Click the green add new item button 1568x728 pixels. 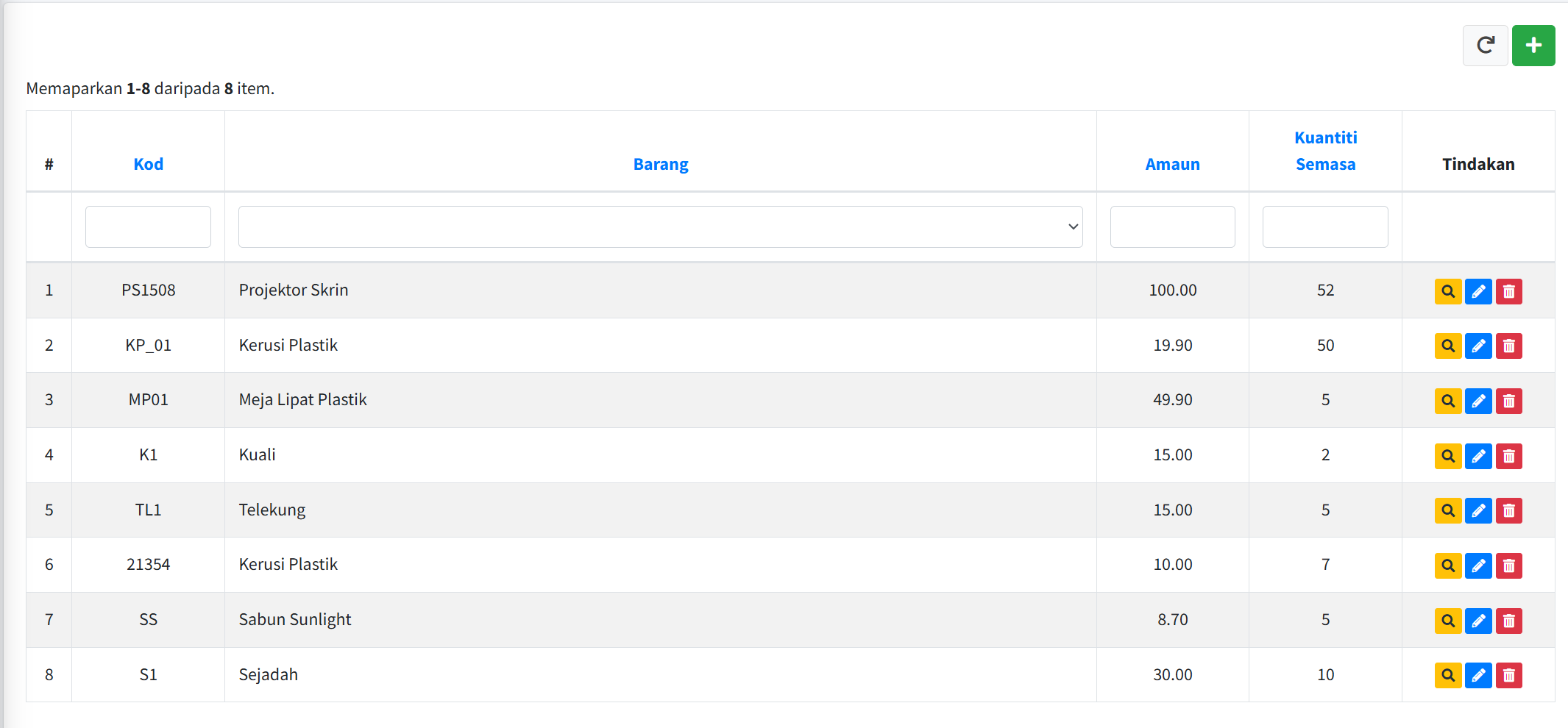[x=1533, y=46]
